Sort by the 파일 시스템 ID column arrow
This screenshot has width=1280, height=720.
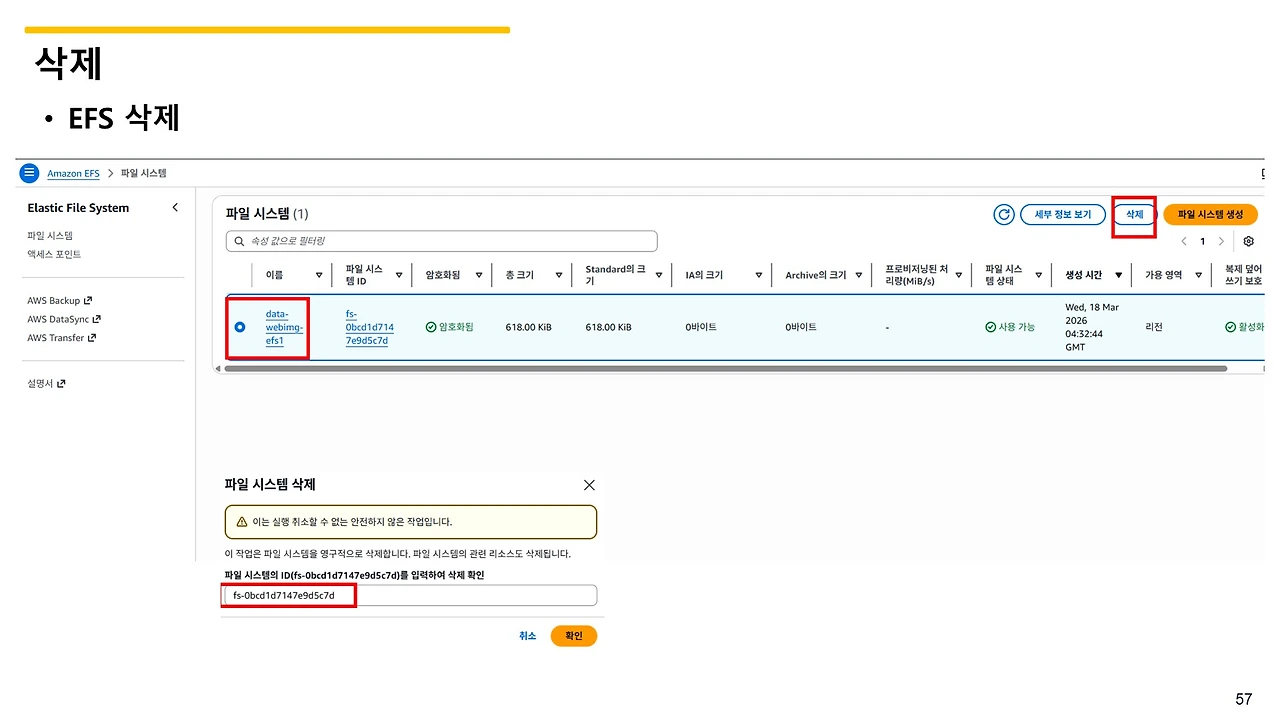pyautogui.click(x=398, y=275)
